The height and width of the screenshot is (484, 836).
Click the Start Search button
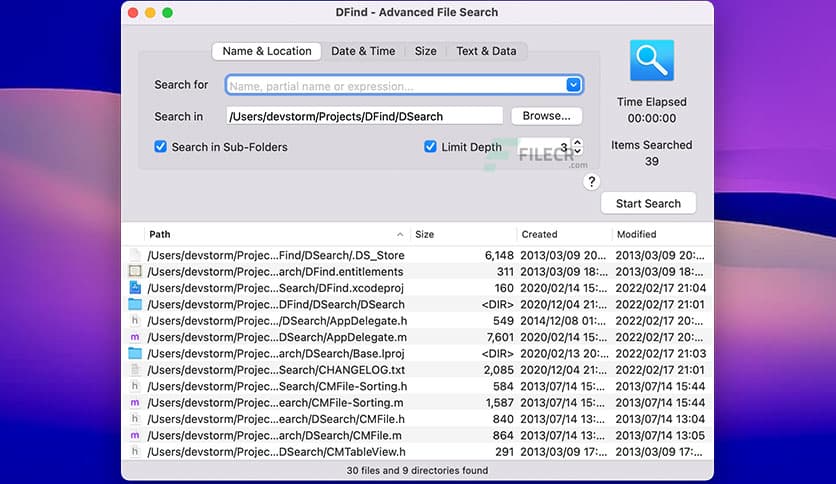(x=648, y=203)
